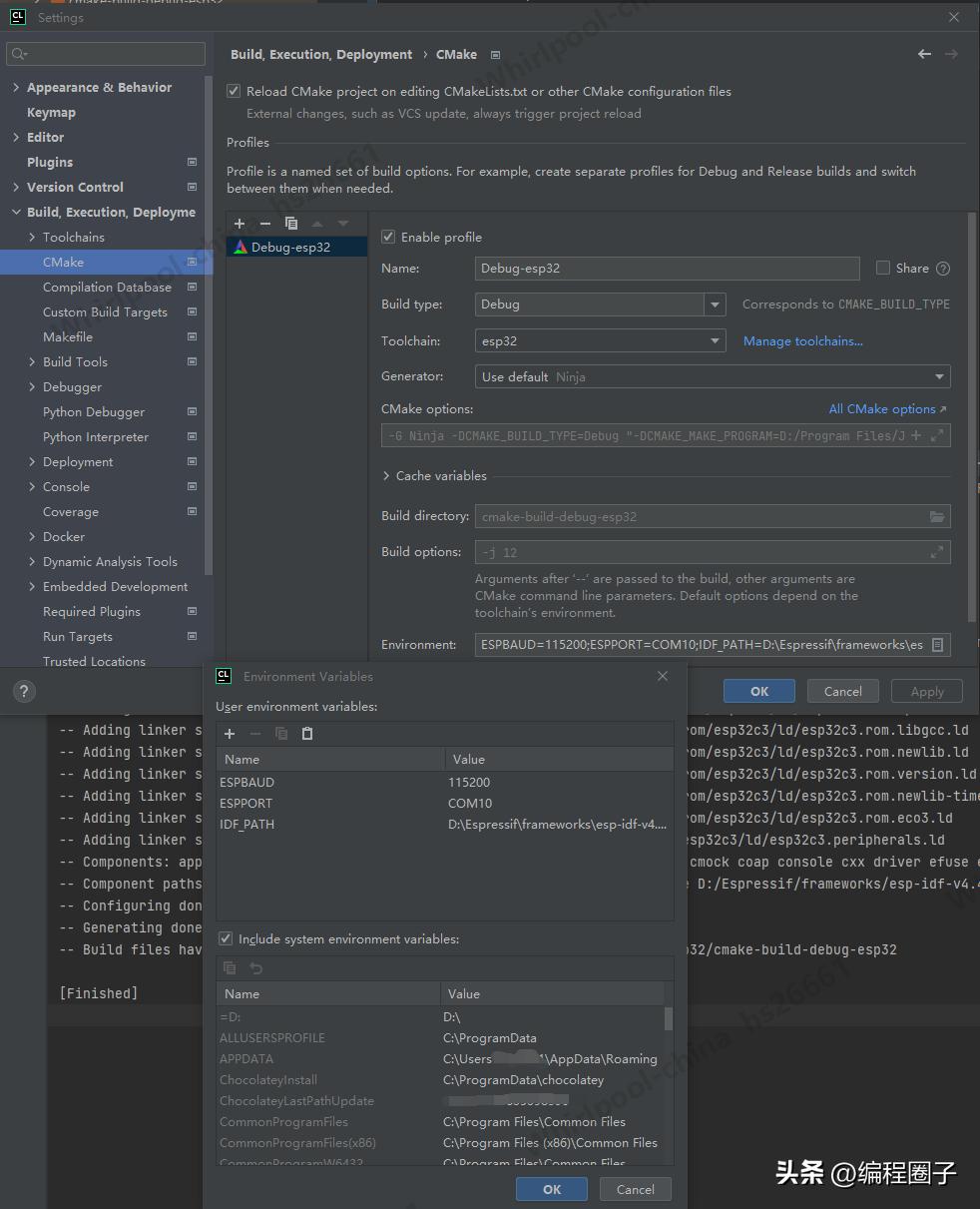Add a new CMake profile

pos(239,223)
